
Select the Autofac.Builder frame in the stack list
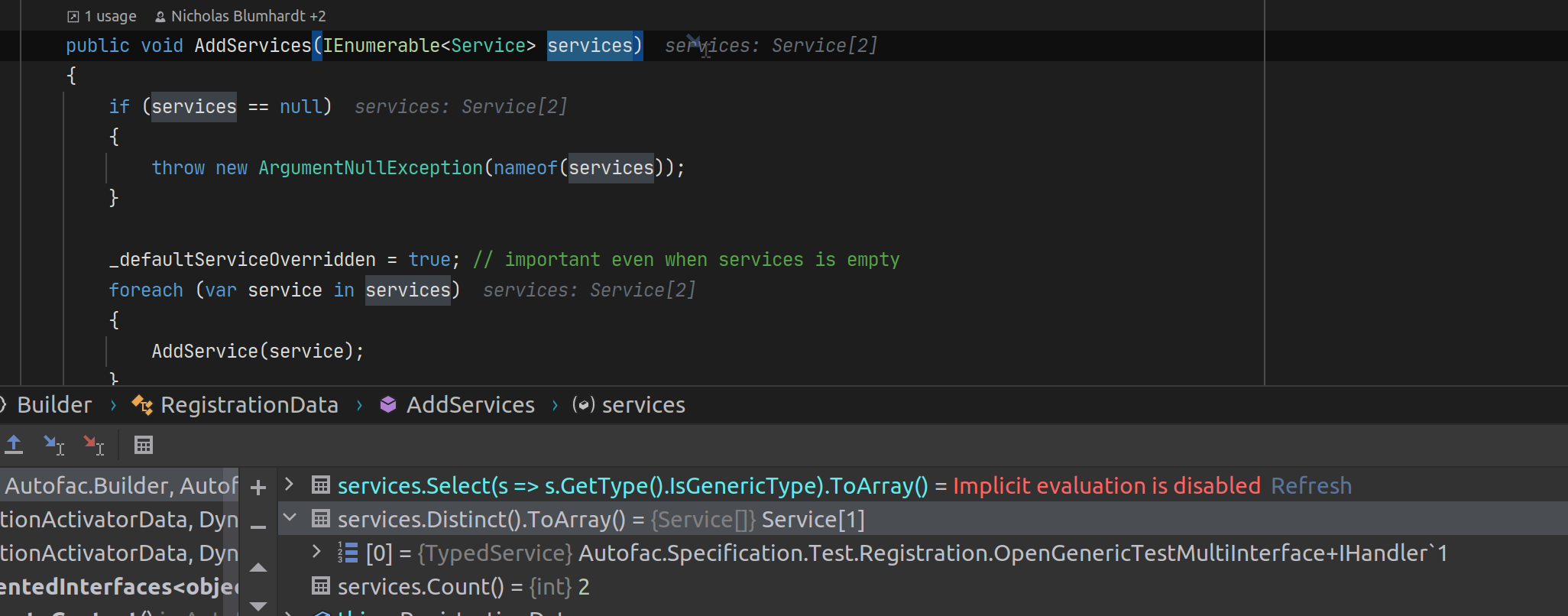pyautogui.click(x=119, y=485)
